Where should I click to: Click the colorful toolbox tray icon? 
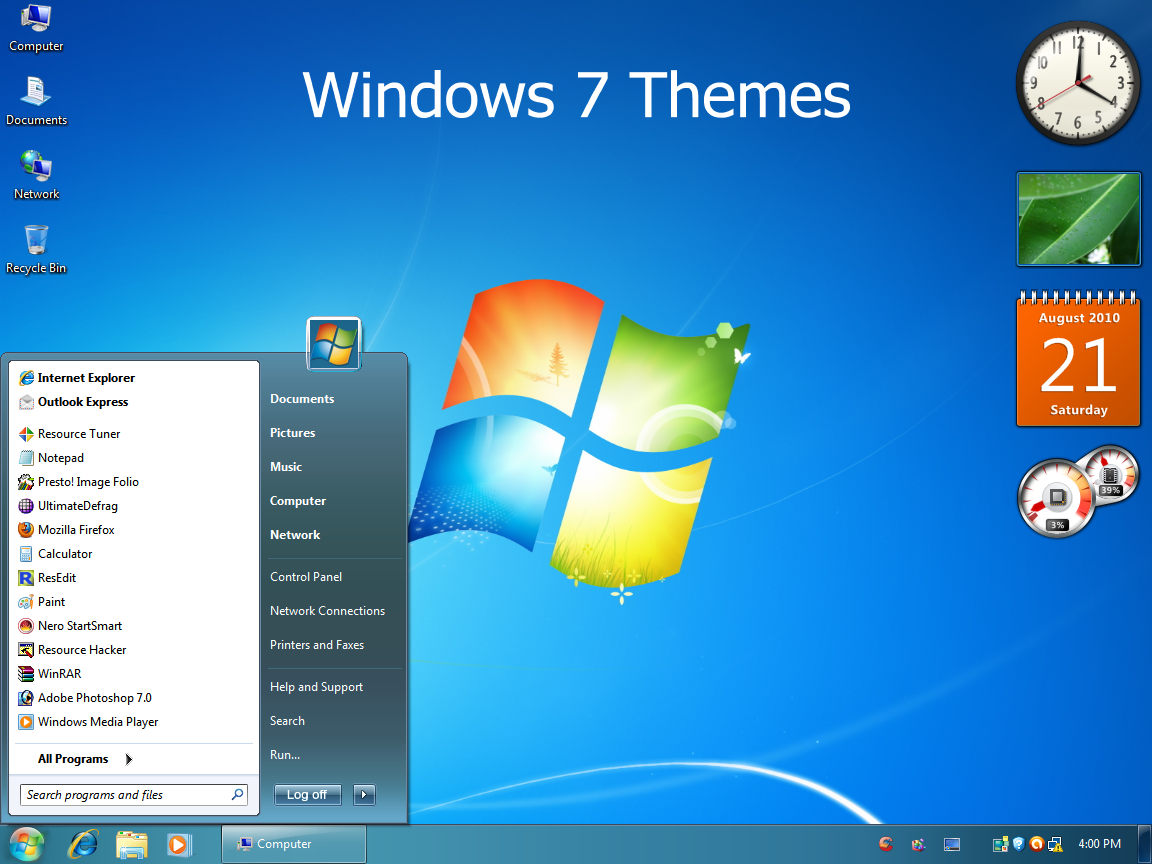point(918,844)
